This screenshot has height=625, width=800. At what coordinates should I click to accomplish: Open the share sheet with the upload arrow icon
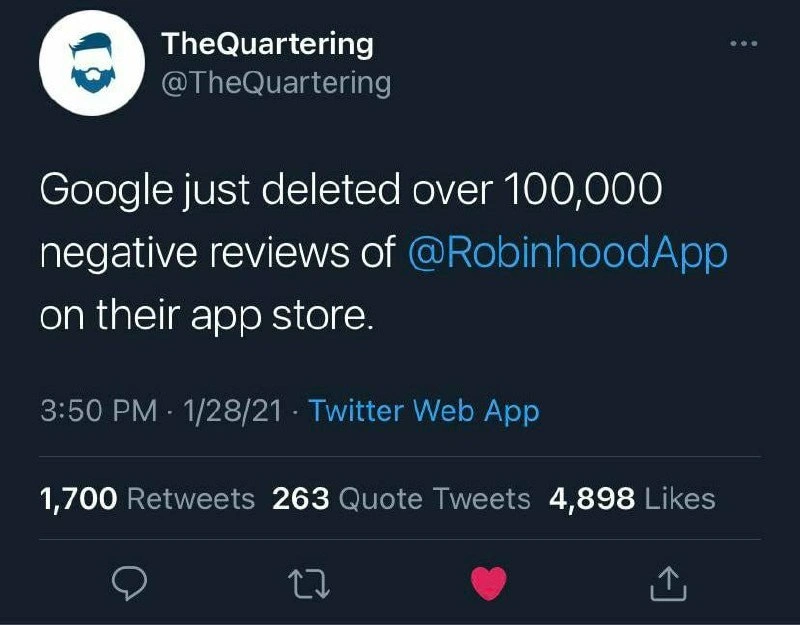[668, 584]
